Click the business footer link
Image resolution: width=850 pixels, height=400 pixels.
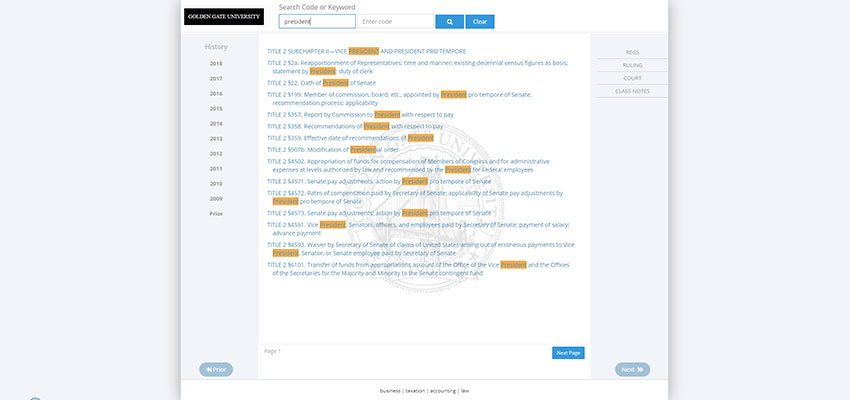point(390,391)
